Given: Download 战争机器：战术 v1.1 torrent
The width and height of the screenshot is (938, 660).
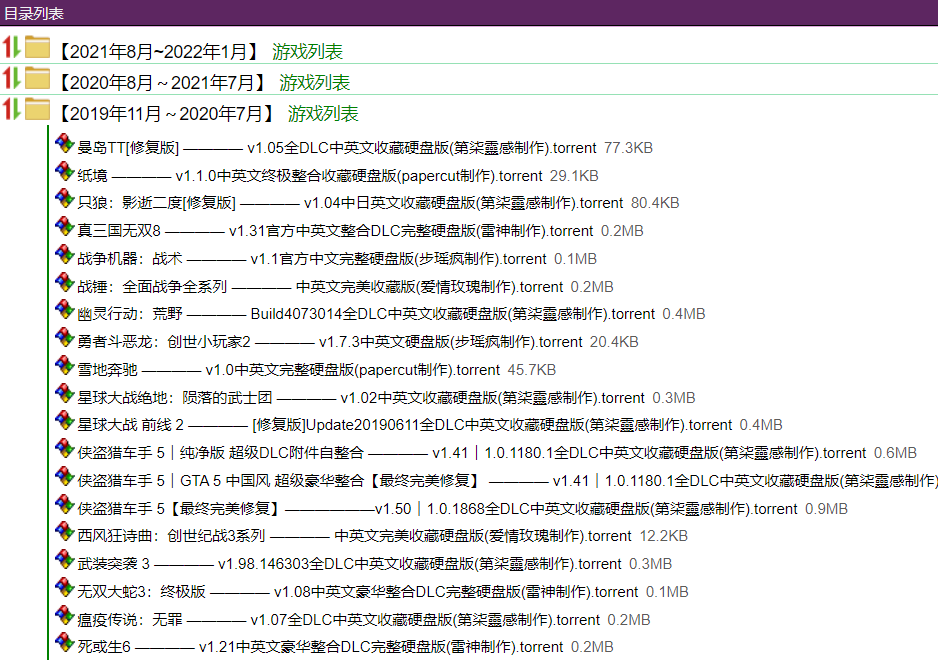Looking at the screenshot, I should point(312,259).
